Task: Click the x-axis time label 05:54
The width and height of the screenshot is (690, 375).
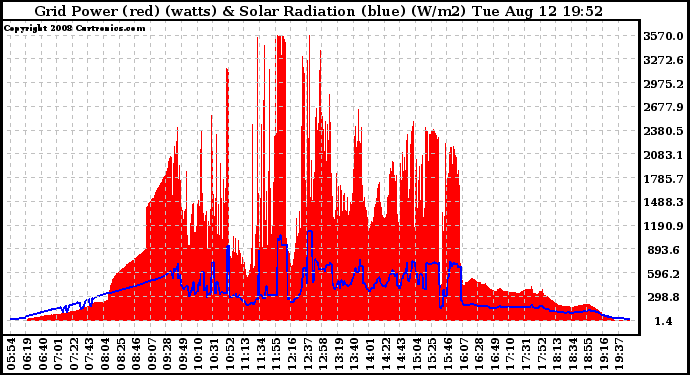Action: (11, 354)
